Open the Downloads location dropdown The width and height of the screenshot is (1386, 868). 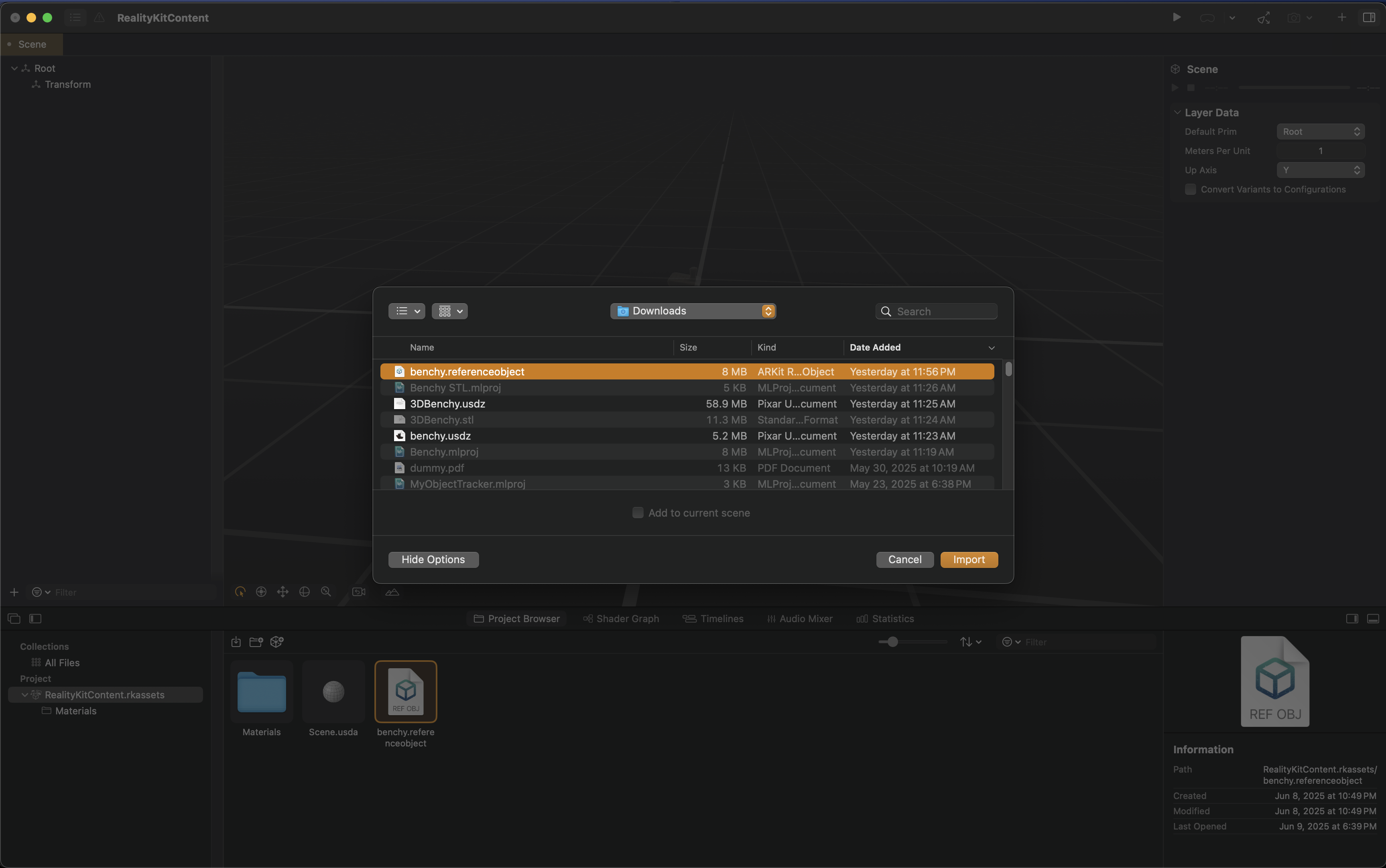click(693, 311)
